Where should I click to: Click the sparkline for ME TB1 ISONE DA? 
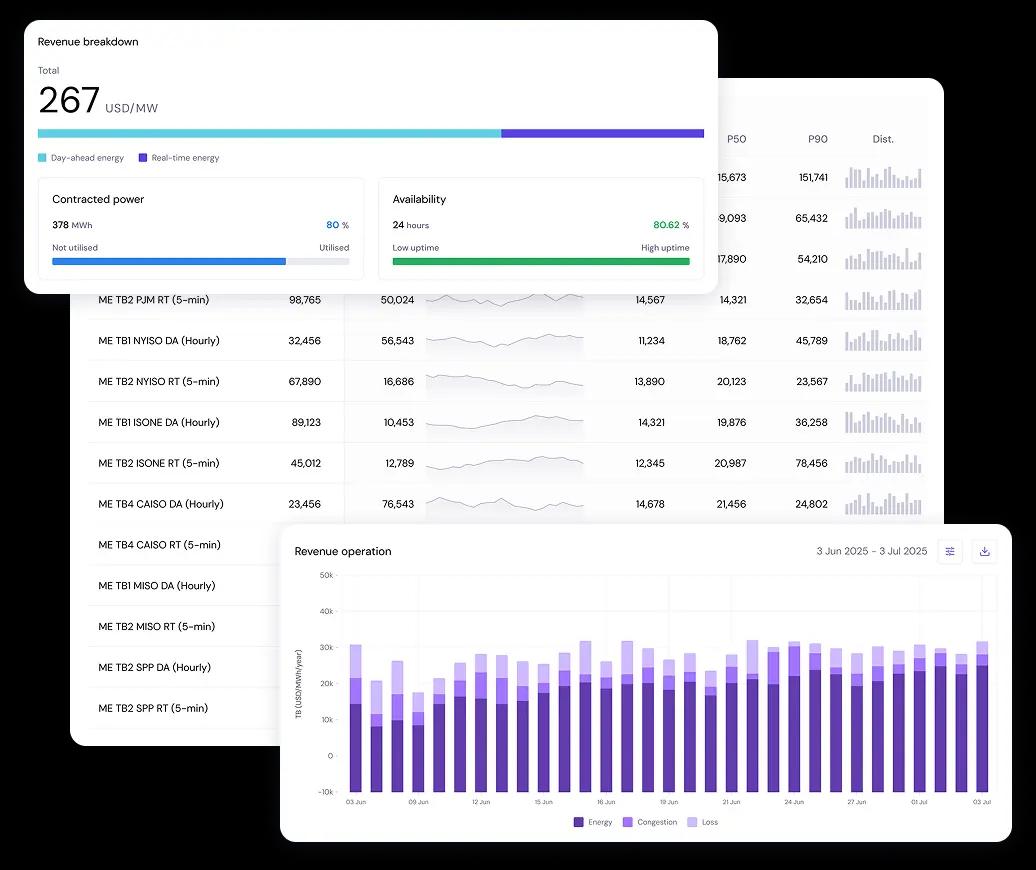point(505,422)
